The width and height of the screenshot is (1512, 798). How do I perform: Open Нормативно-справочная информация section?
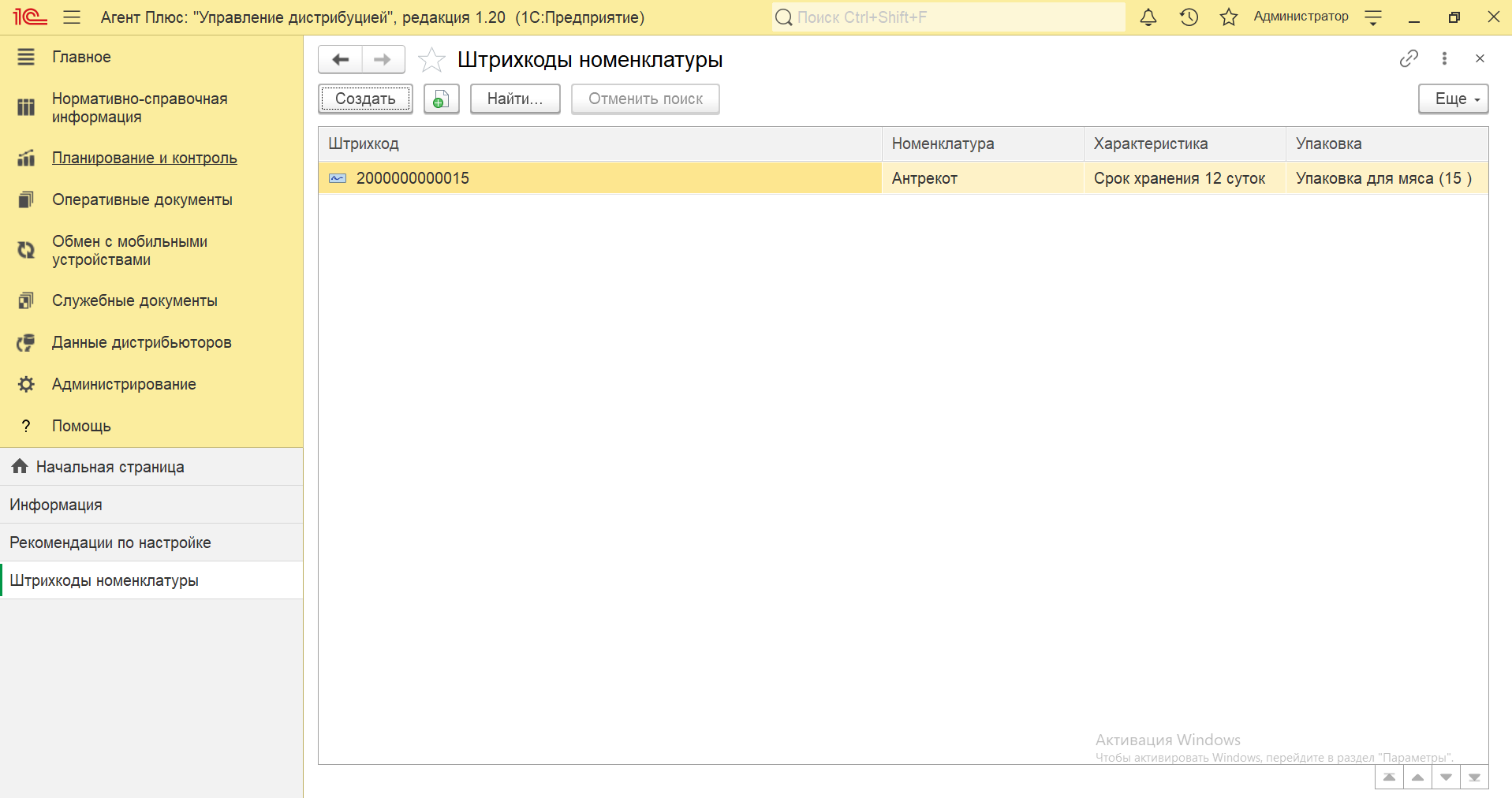(140, 108)
